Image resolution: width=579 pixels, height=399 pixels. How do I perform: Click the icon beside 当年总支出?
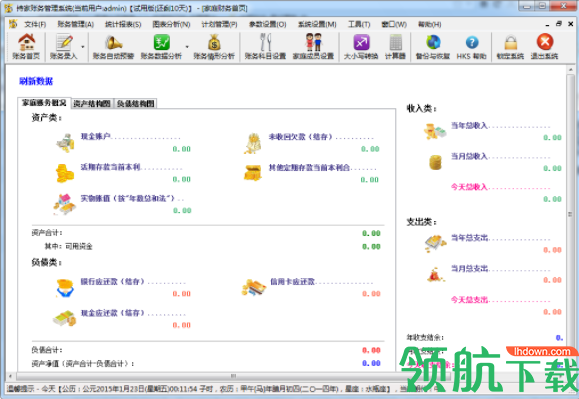(x=436, y=243)
